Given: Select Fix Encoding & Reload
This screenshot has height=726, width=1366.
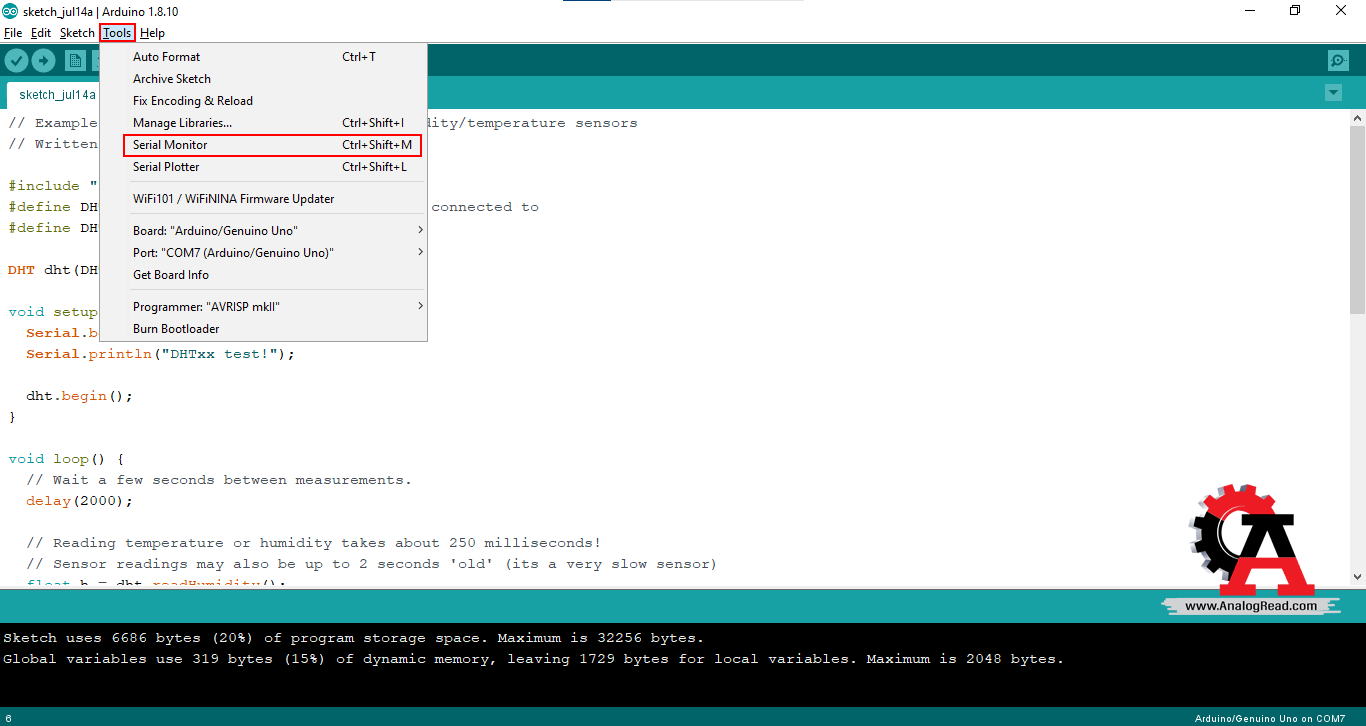Looking at the screenshot, I should [263, 101].
